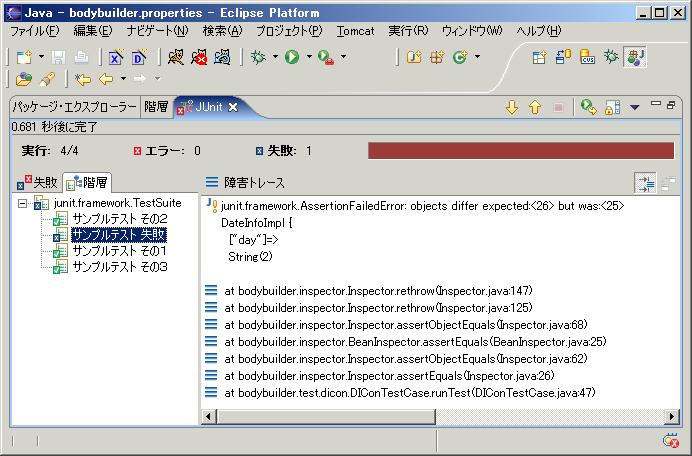
Task: Stop Tomcat with the red X cat icon
Action: pyautogui.click(x=199, y=57)
